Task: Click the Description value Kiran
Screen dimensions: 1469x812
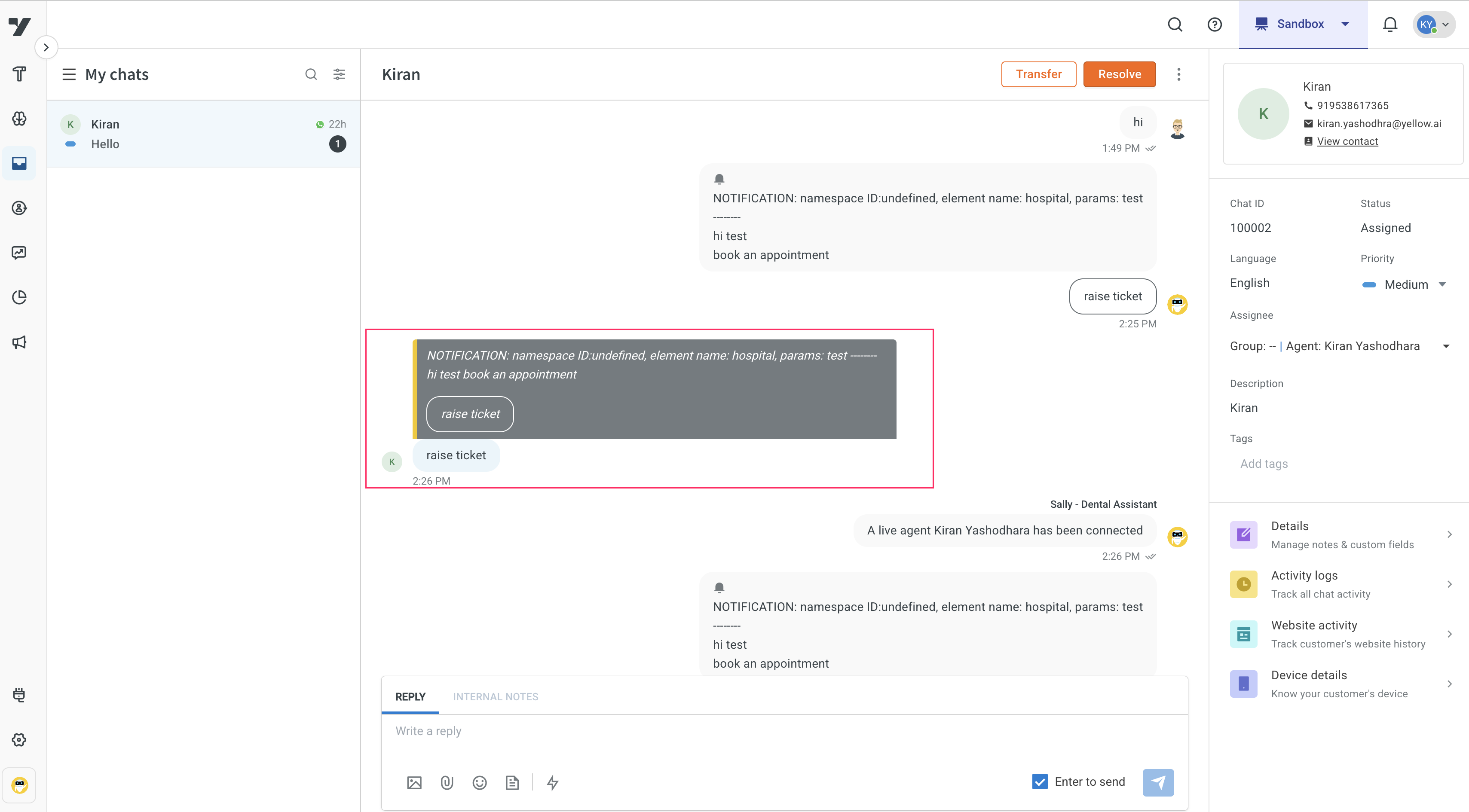Action: coord(1243,408)
